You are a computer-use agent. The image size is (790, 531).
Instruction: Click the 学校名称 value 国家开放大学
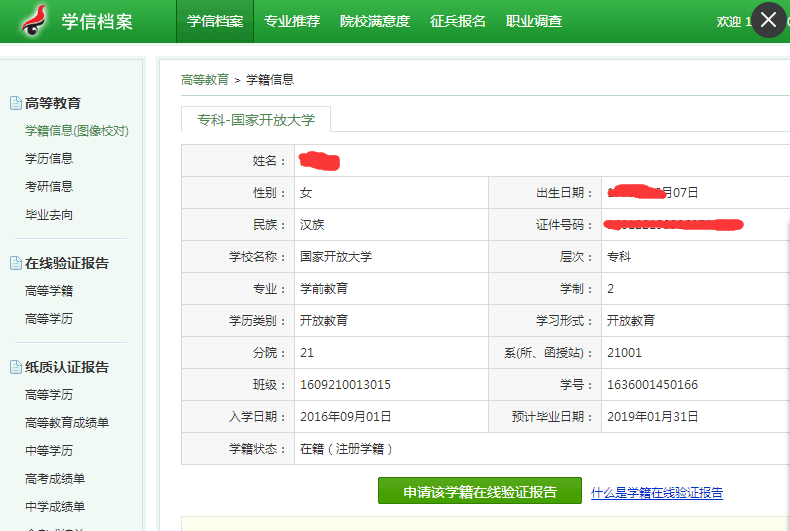tap(336, 256)
